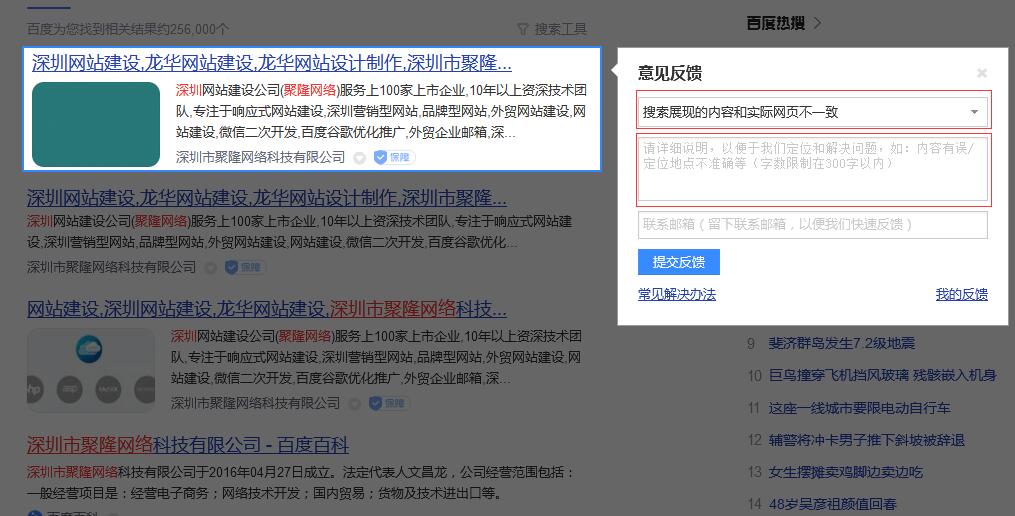Click 保障 badge in the third search result
The image size is (1015, 516).
click(390, 403)
